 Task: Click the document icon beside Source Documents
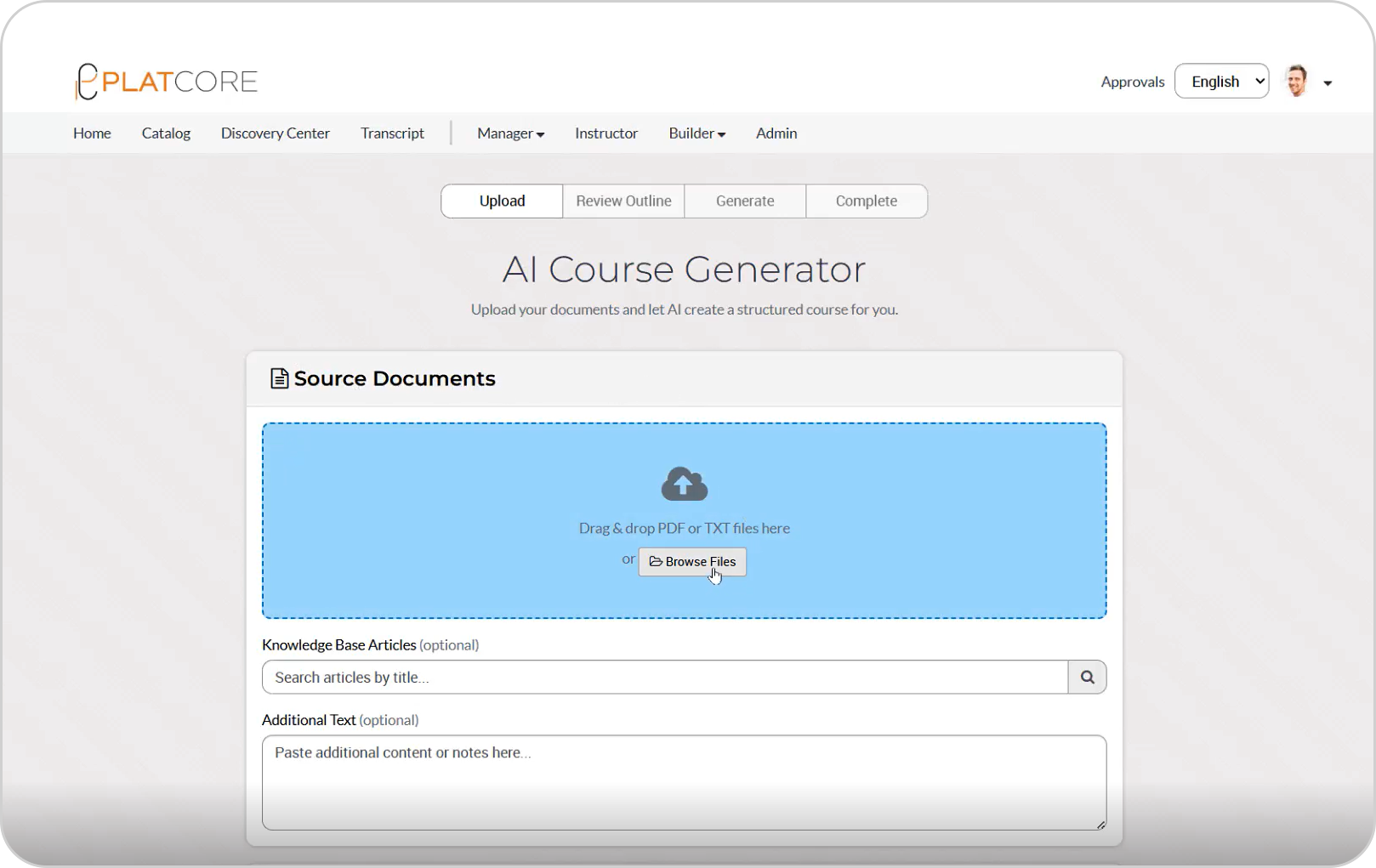click(279, 377)
